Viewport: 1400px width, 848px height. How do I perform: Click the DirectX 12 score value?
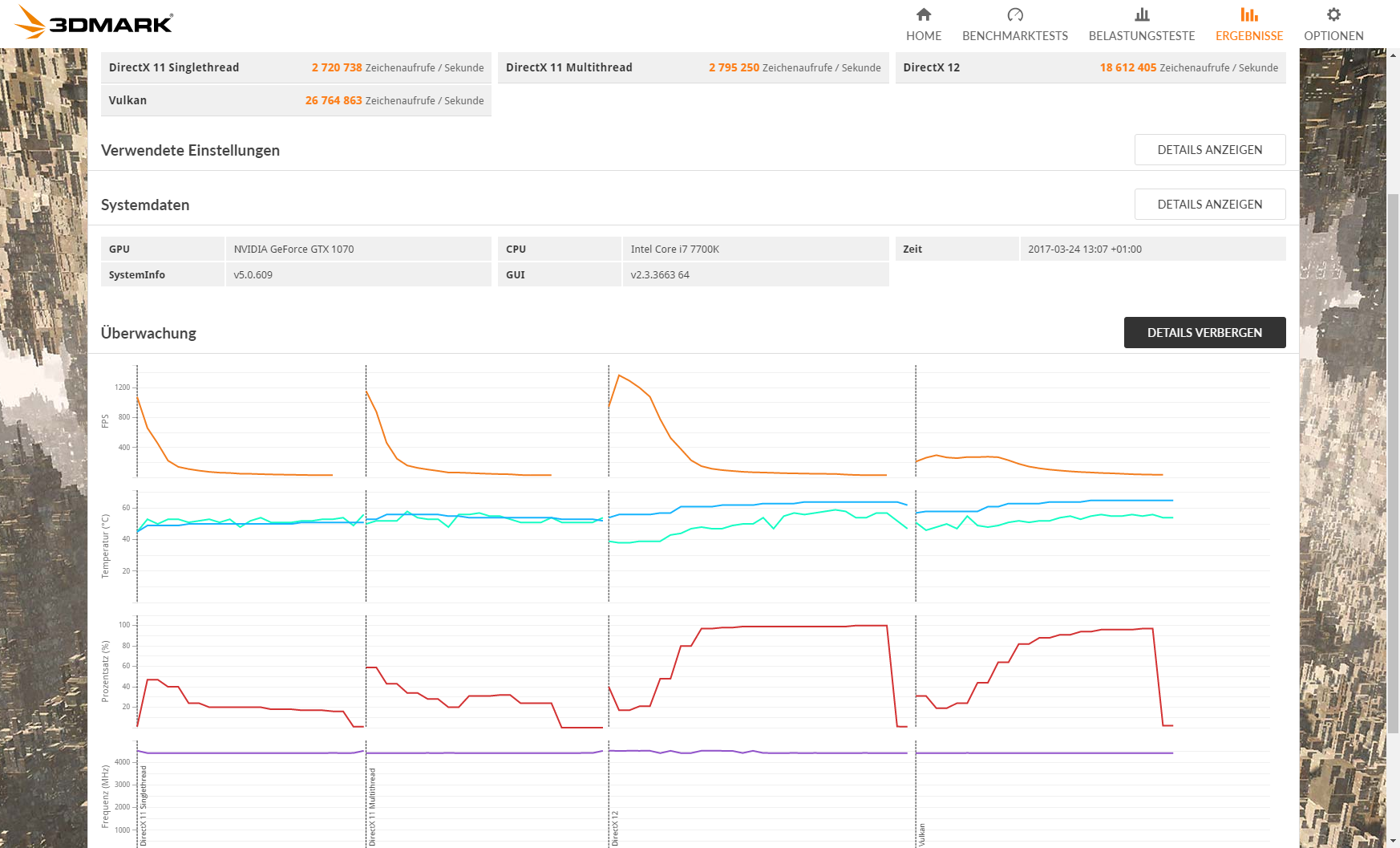(1127, 67)
